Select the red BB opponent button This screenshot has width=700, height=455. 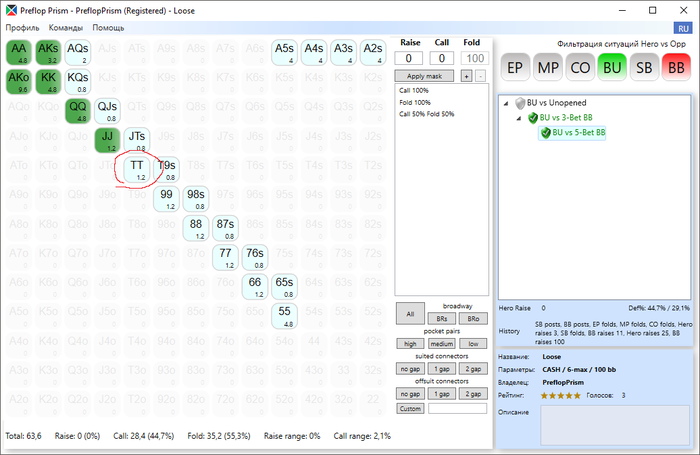pos(676,67)
